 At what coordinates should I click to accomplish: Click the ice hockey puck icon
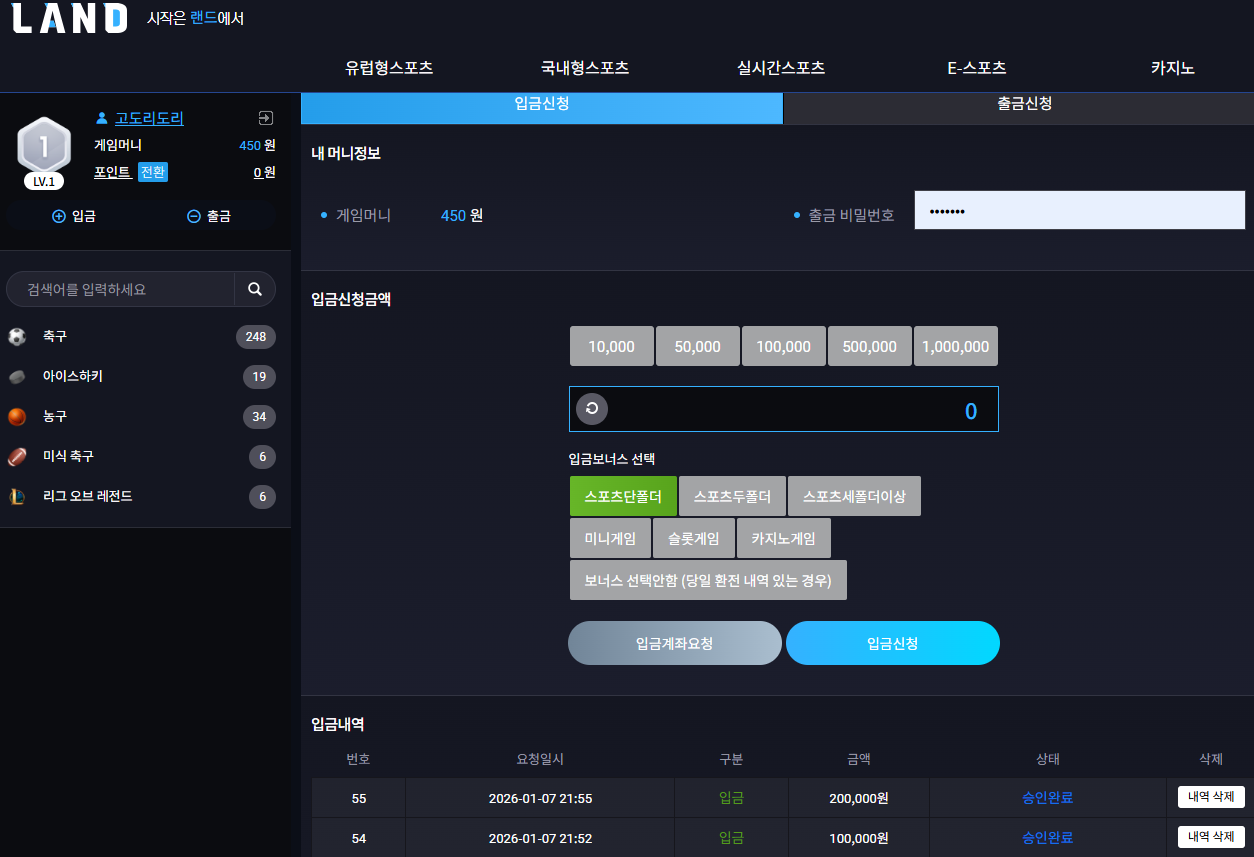(17, 377)
